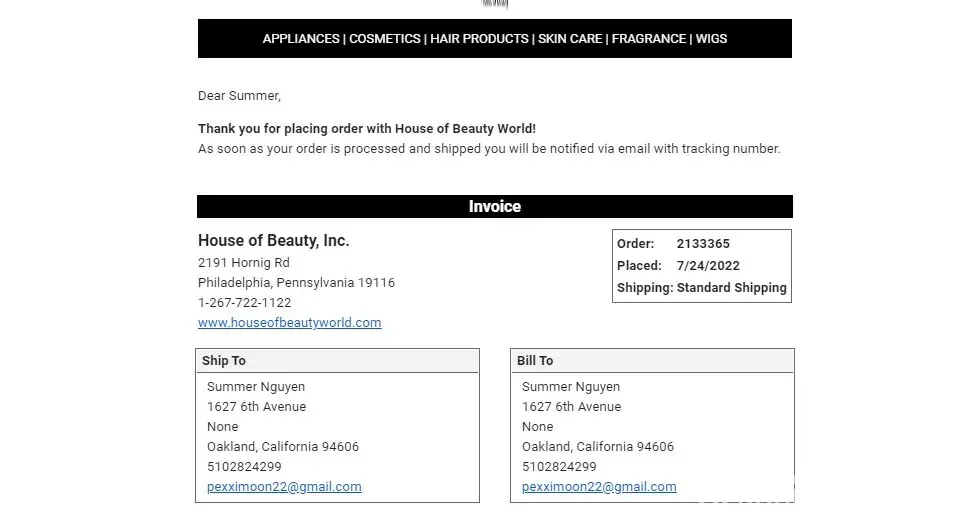Click the black Invoice header bar

click(x=494, y=207)
